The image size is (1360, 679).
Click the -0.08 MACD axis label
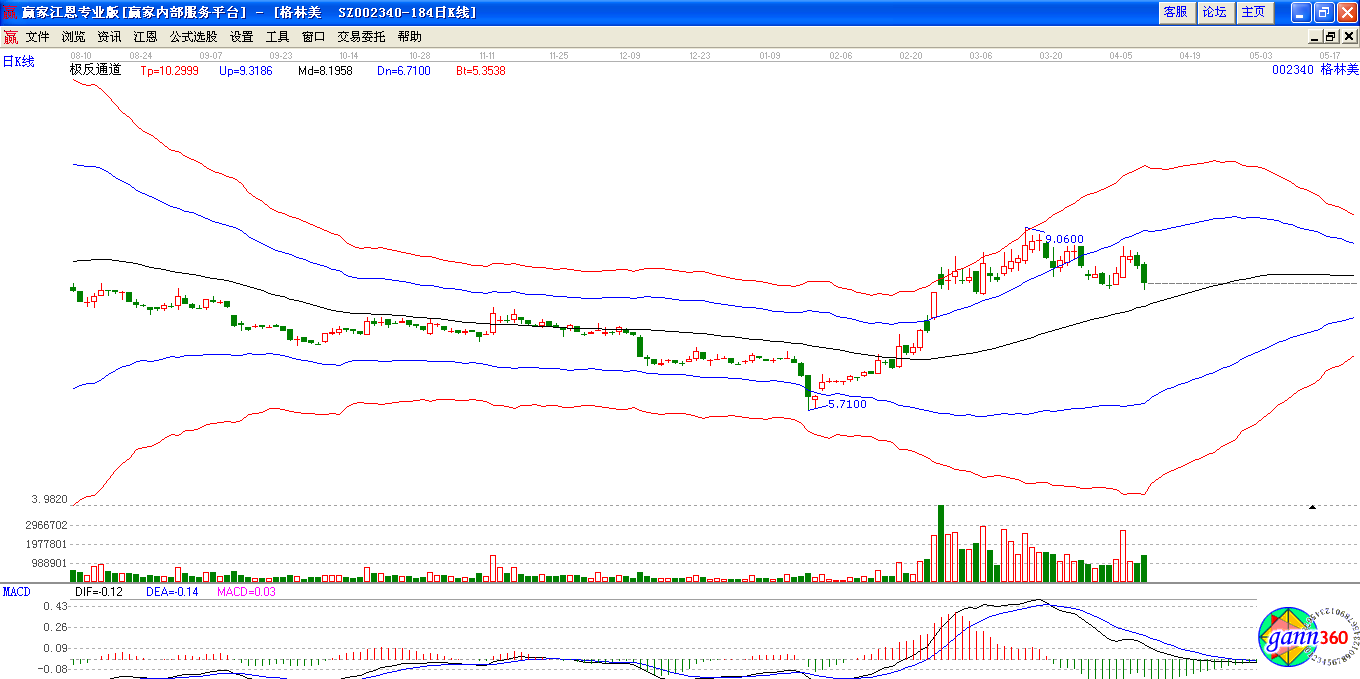53,668
